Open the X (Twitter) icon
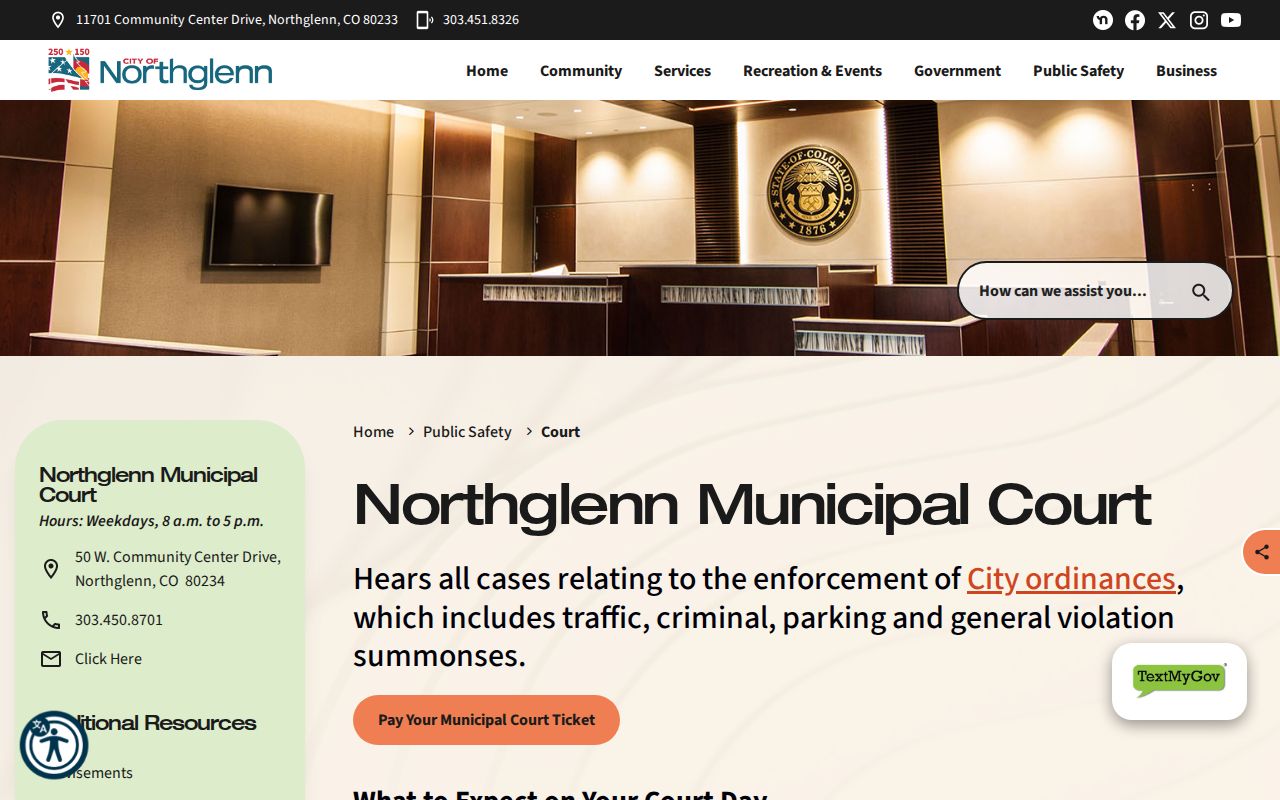This screenshot has height=800, width=1280. coord(1167,20)
